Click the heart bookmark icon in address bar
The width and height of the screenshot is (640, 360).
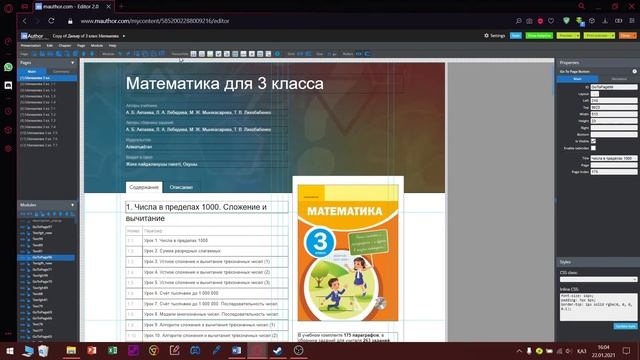coord(551,21)
